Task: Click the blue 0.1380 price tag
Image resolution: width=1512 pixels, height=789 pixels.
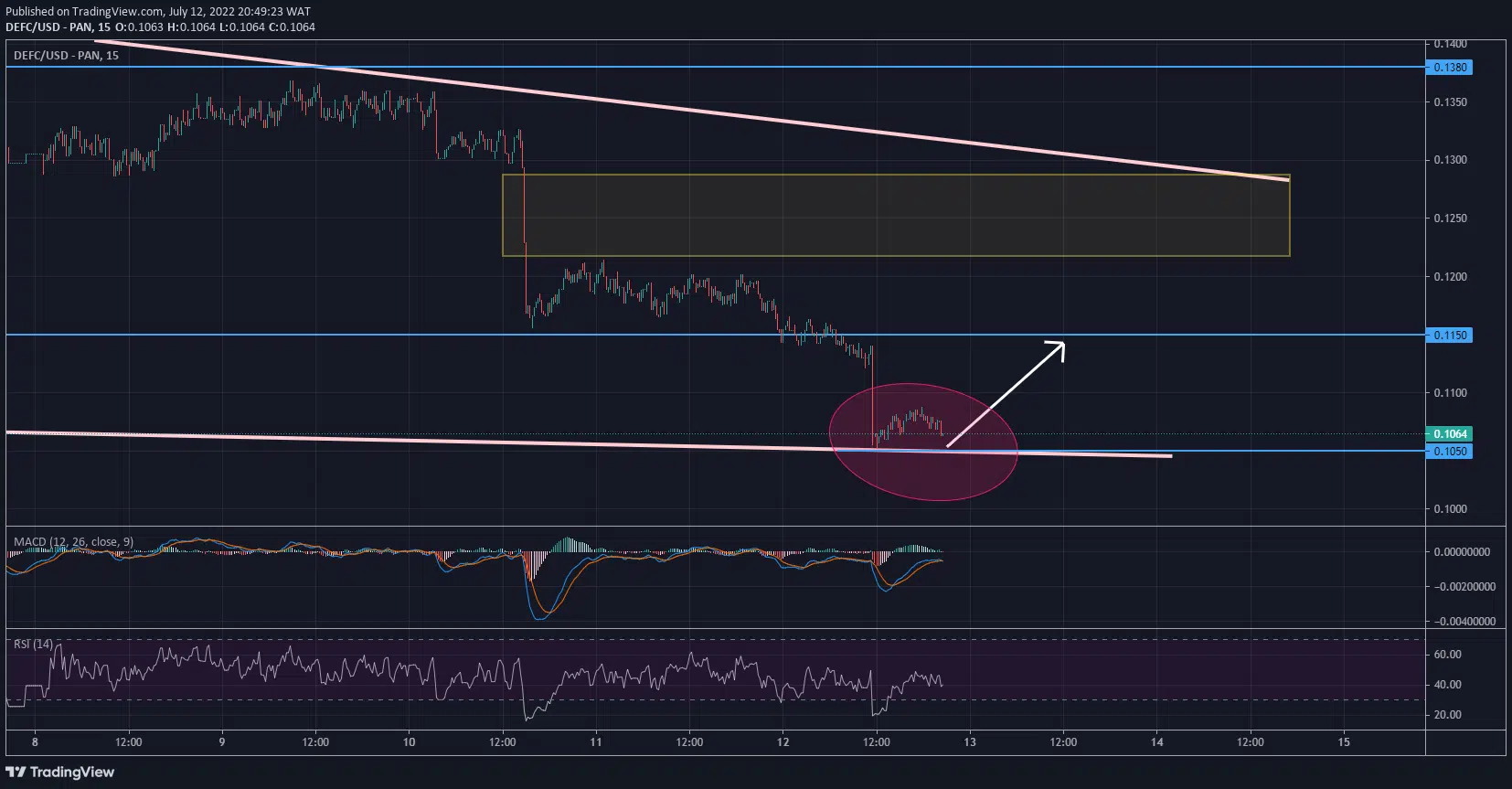Action: [1450, 68]
